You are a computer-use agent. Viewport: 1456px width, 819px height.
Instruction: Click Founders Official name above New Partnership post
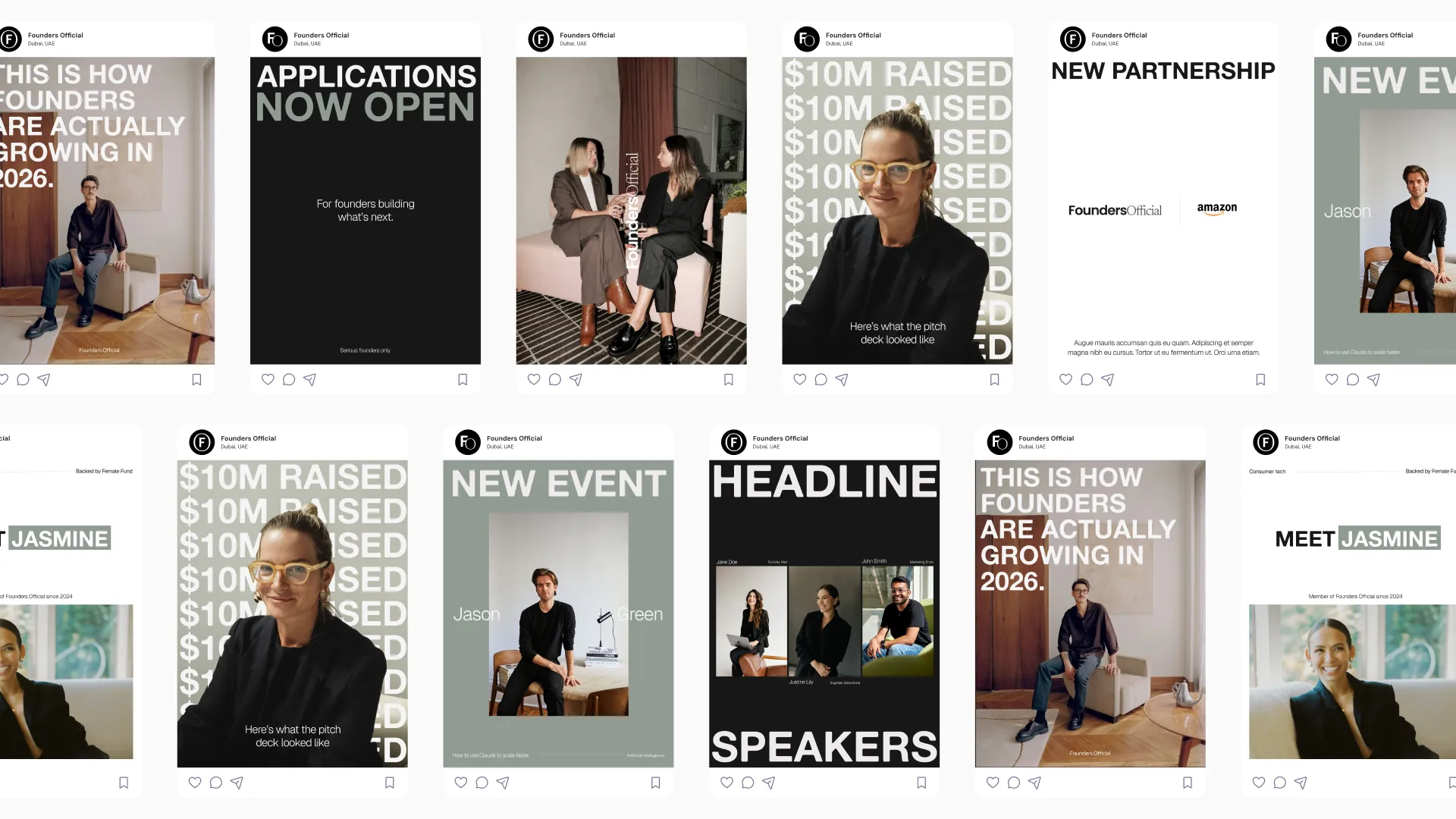point(1119,35)
